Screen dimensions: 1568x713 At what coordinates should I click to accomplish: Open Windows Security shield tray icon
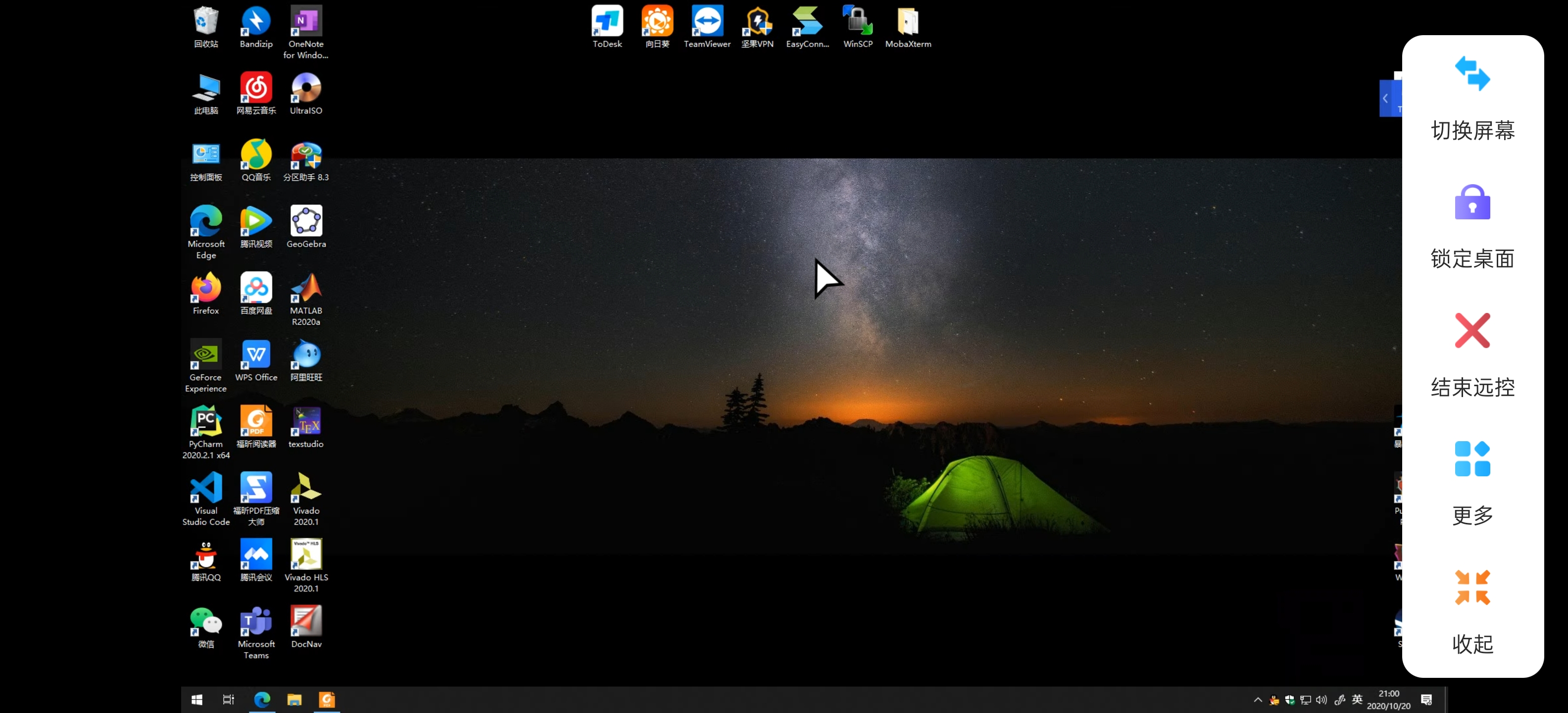coord(1289,700)
